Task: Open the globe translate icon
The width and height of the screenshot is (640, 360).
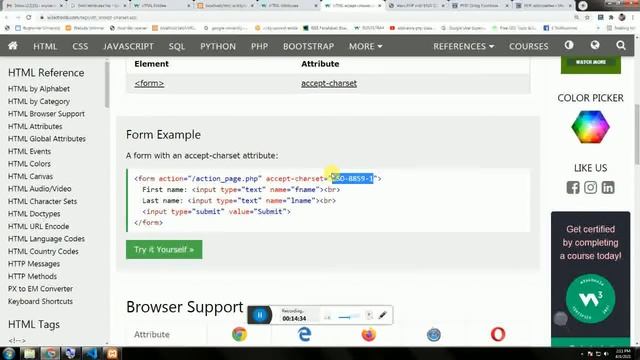Action: (595, 45)
